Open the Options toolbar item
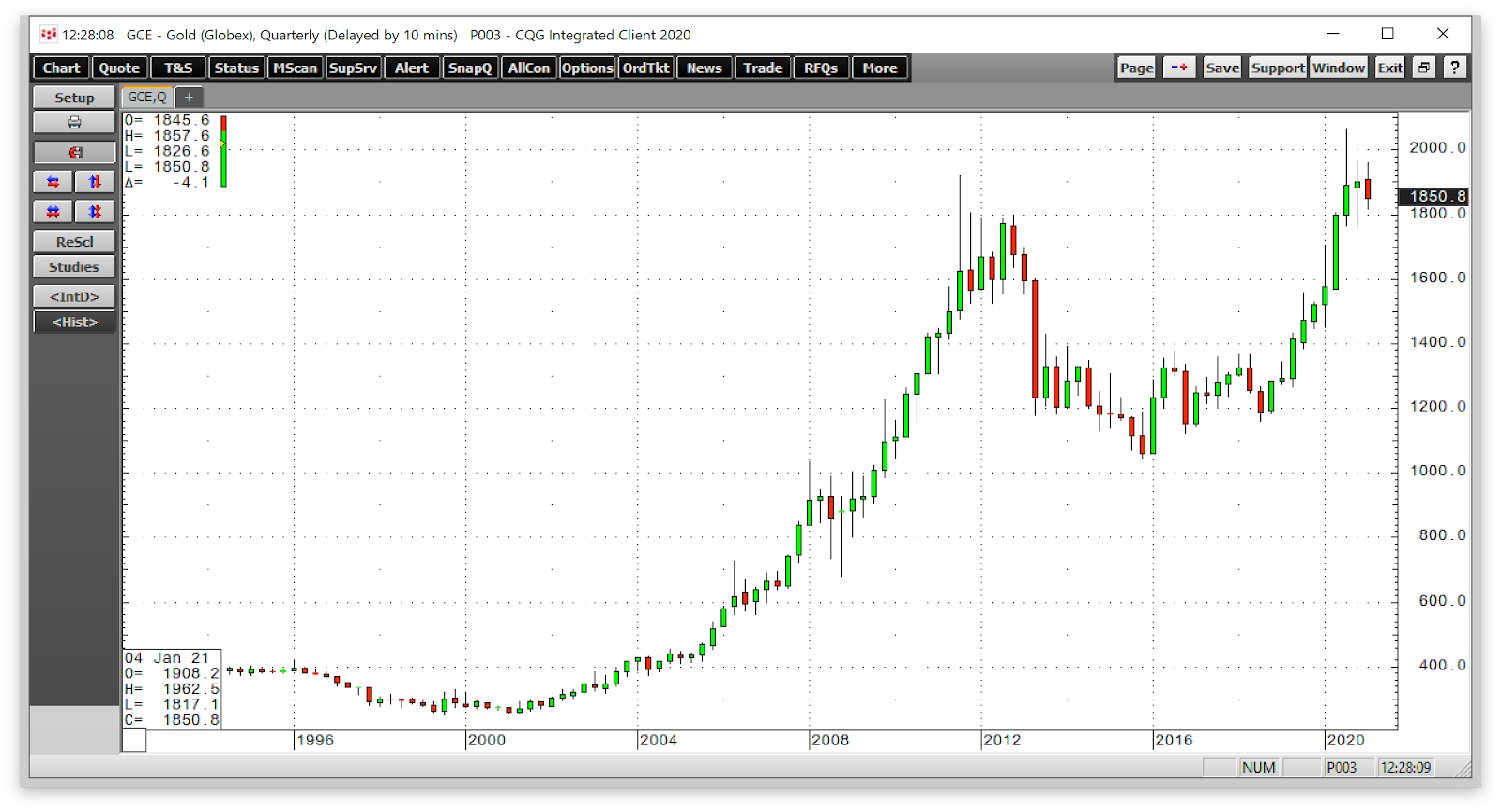 [587, 68]
